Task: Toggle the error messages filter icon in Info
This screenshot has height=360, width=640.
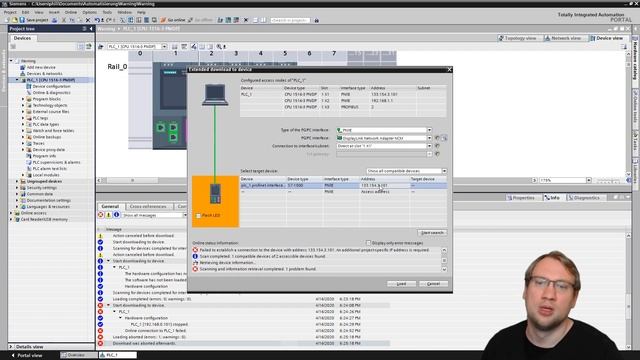Action: click(100, 215)
